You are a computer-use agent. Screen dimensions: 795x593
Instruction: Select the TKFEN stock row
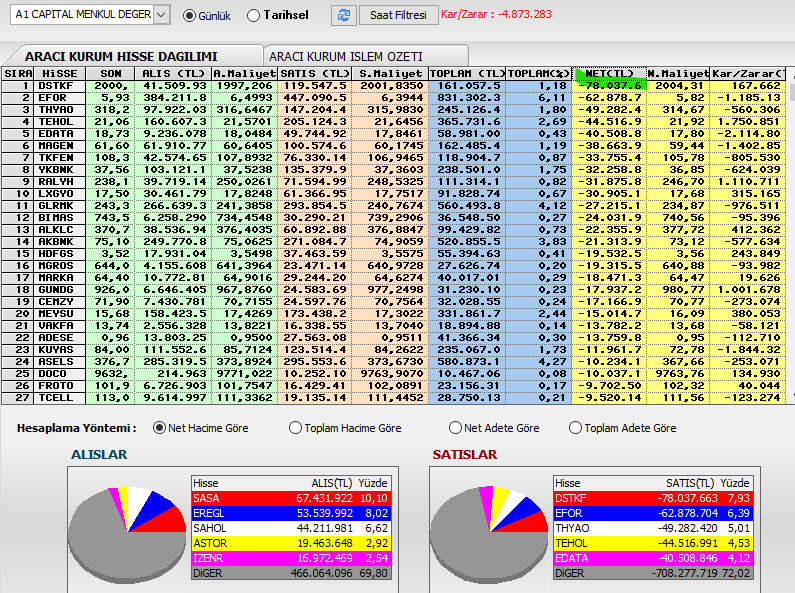click(x=393, y=158)
